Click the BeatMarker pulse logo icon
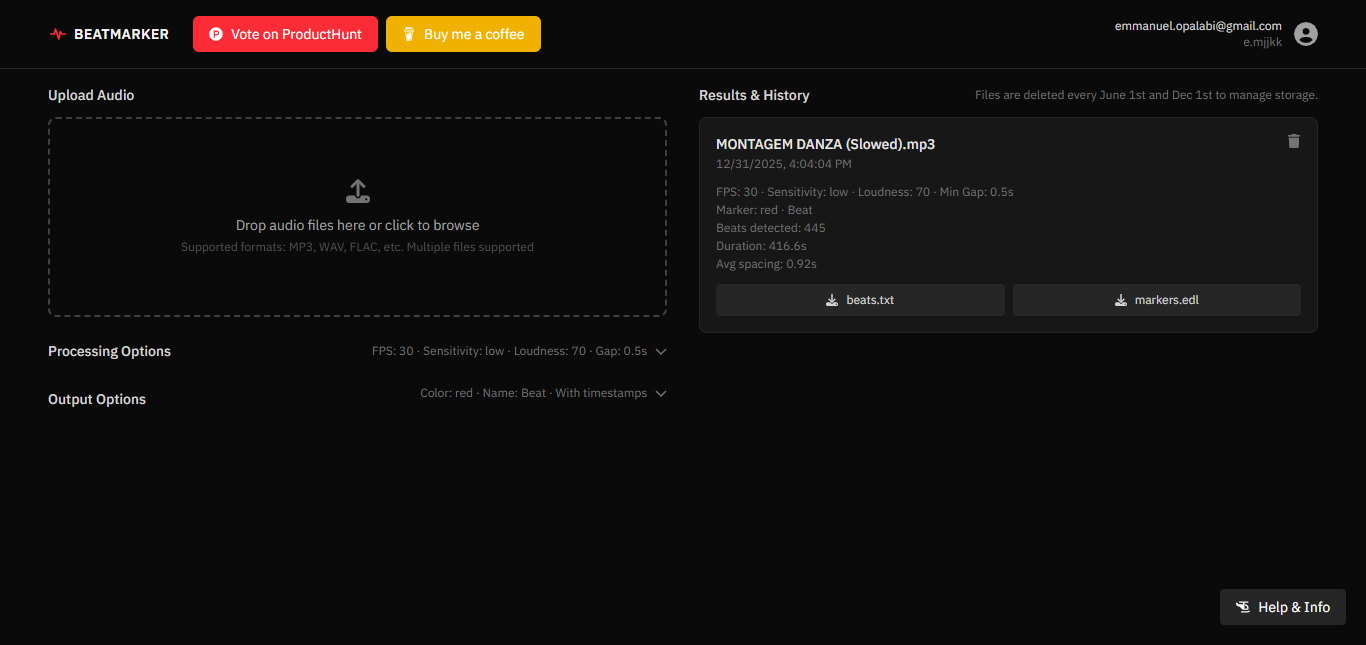This screenshot has height=645, width=1366. pos(57,33)
